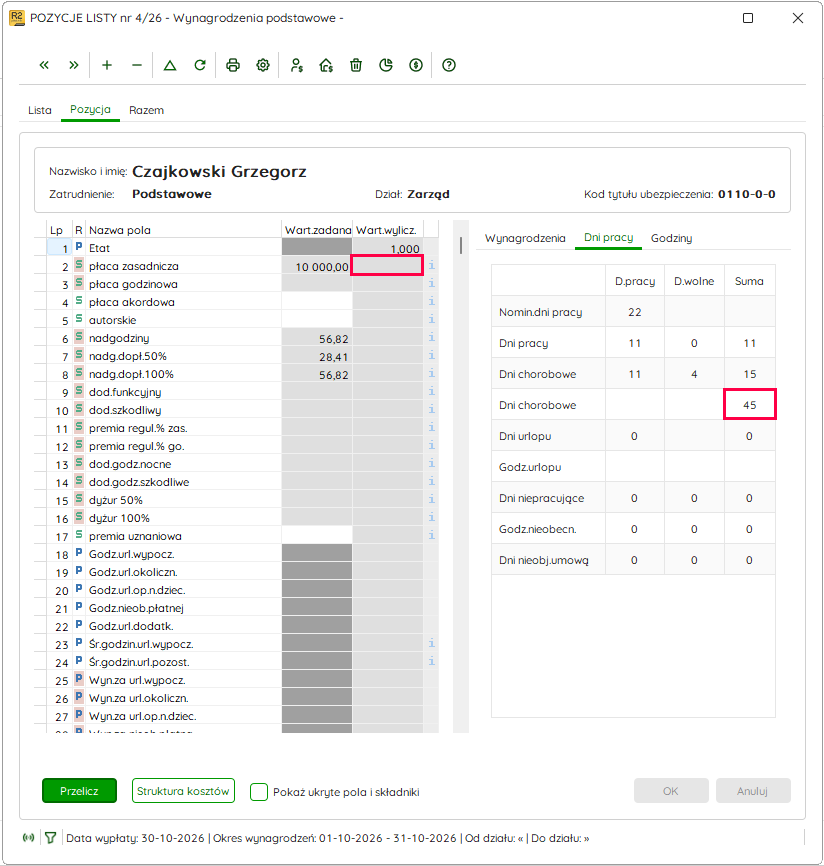
Task: Confirm with the OK button
Action: 671,791
